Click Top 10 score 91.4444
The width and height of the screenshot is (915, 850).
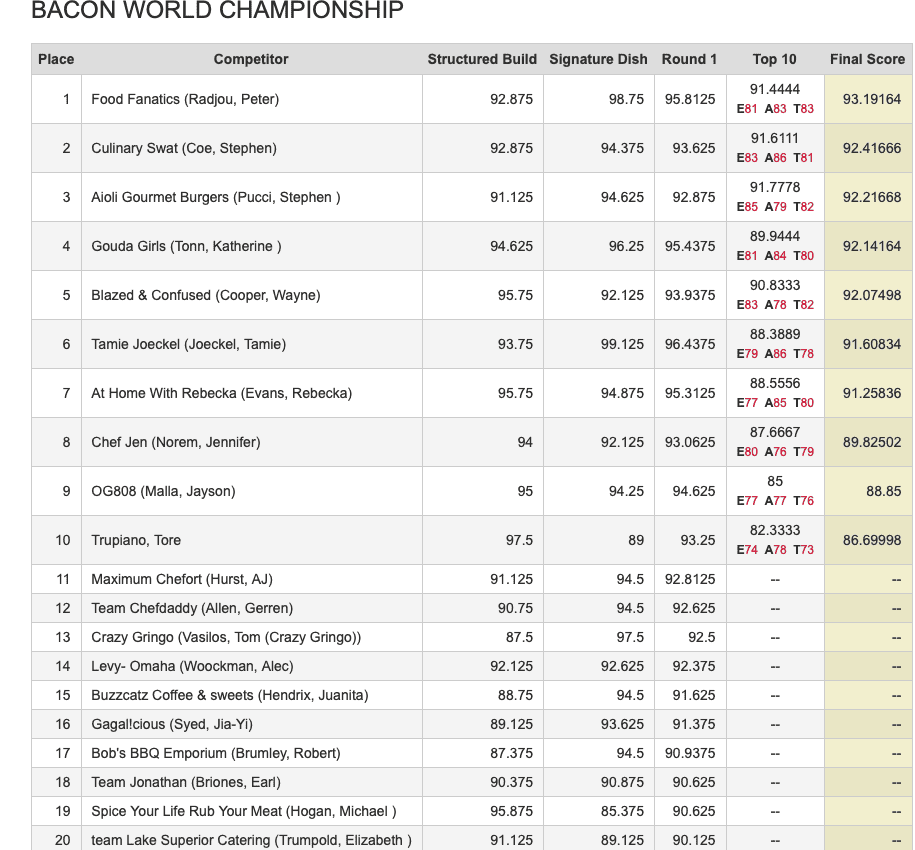pos(774,89)
